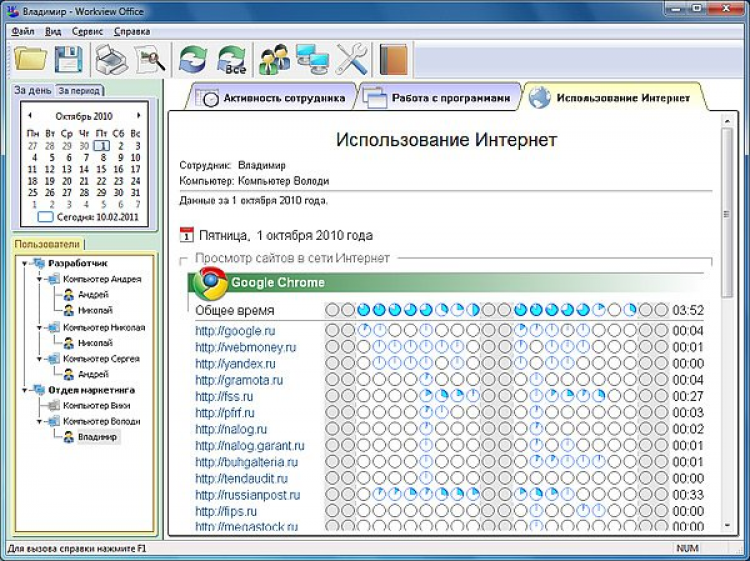Open the http://nalog.garant.ru link

pyautogui.click(x=250, y=446)
